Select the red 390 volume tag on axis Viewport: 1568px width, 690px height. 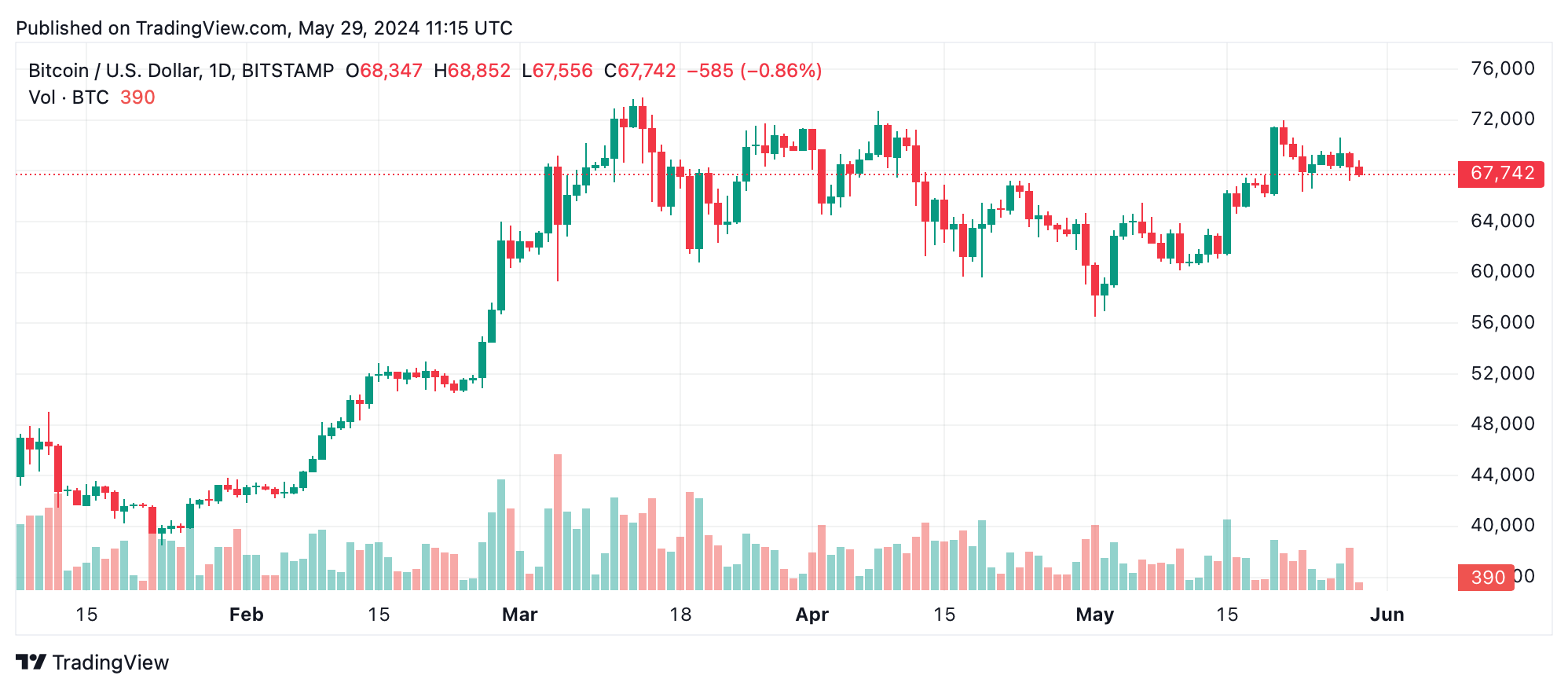(1486, 578)
